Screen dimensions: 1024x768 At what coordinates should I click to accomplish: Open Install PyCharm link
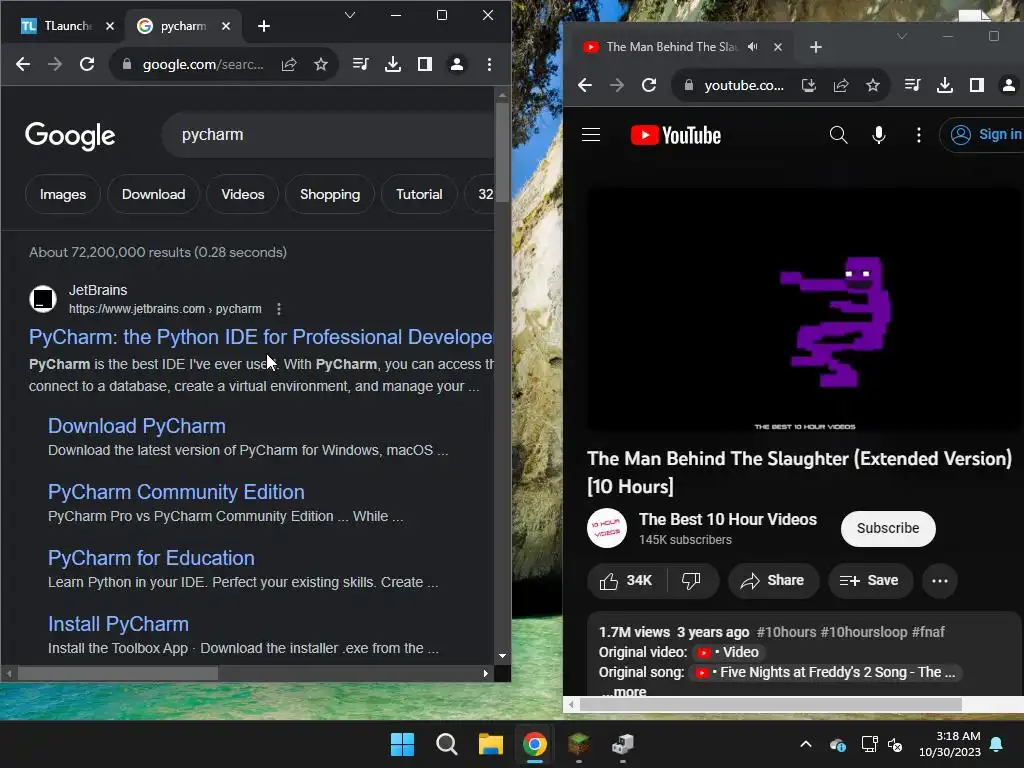tap(118, 624)
